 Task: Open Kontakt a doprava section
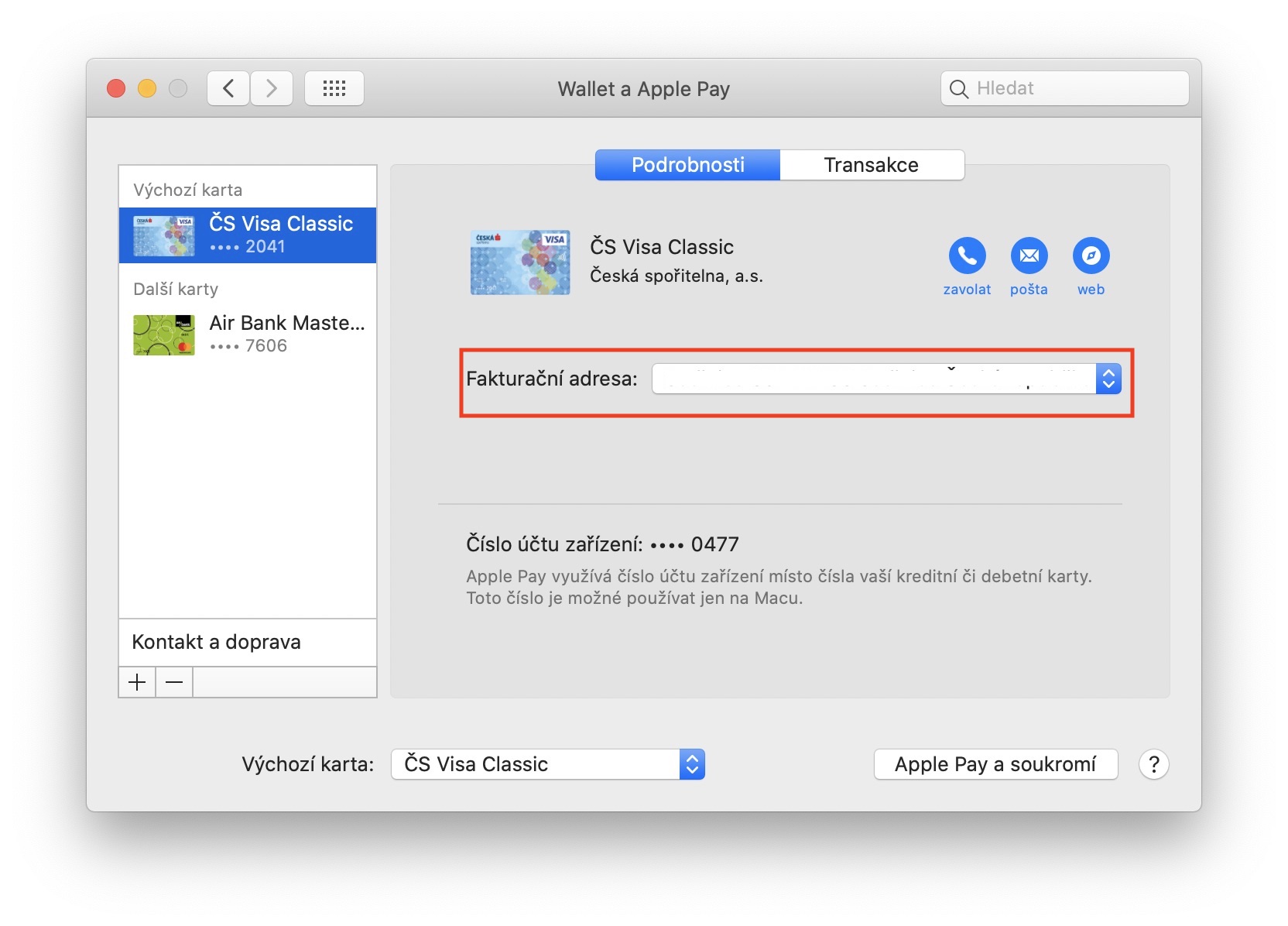(248, 642)
